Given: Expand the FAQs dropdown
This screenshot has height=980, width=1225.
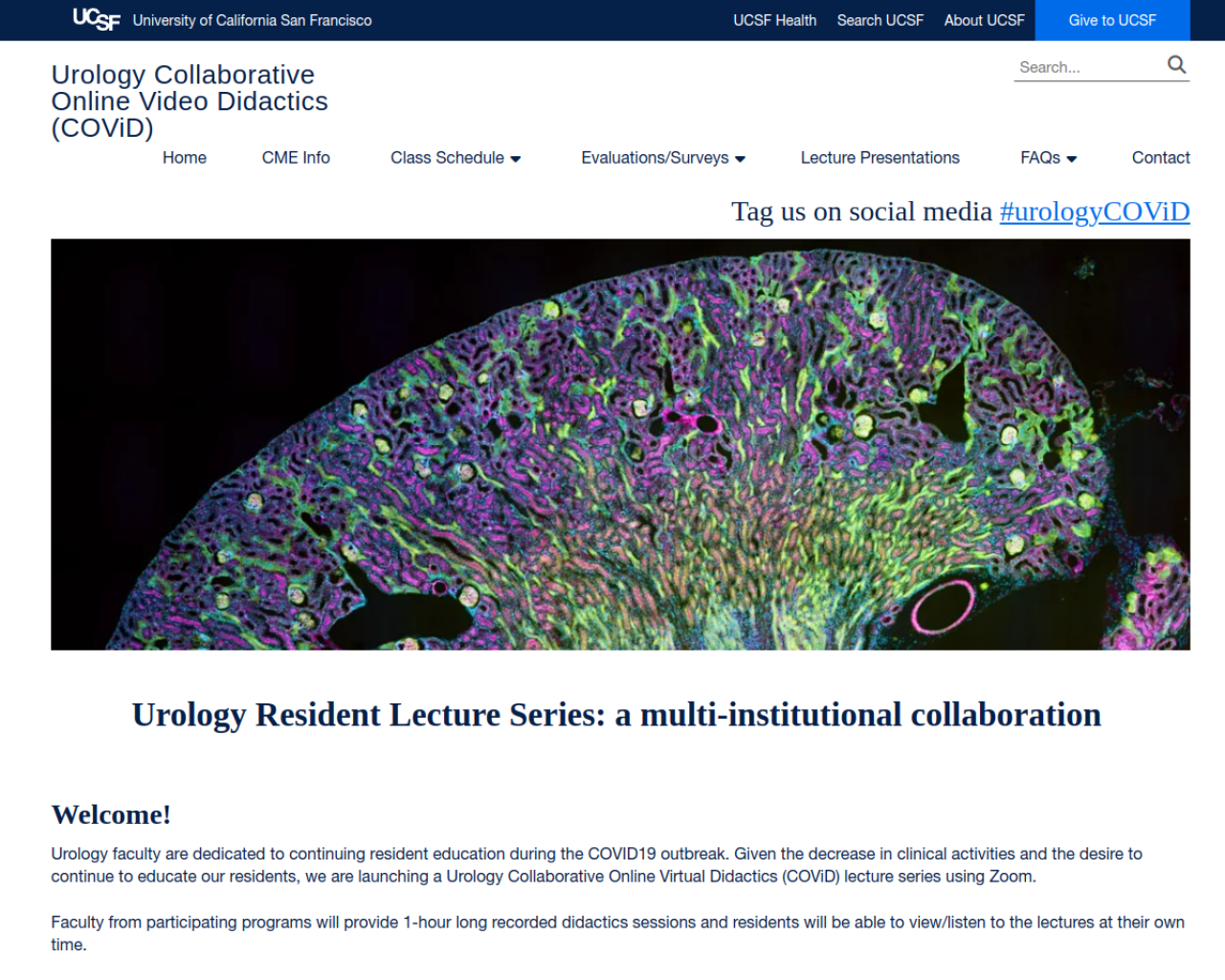Looking at the screenshot, I should coord(1049,158).
